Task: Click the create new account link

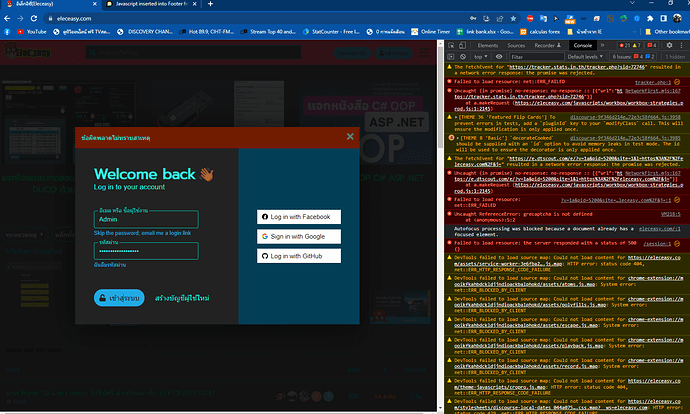Action: [182, 298]
